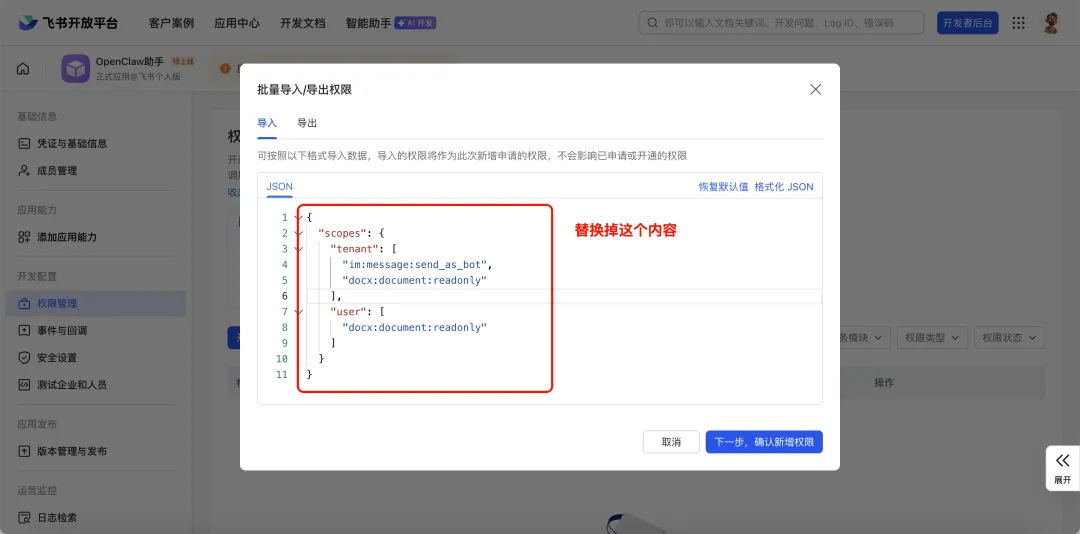Click the 取消 button
Screen dimensions: 1080x534
click(671, 442)
